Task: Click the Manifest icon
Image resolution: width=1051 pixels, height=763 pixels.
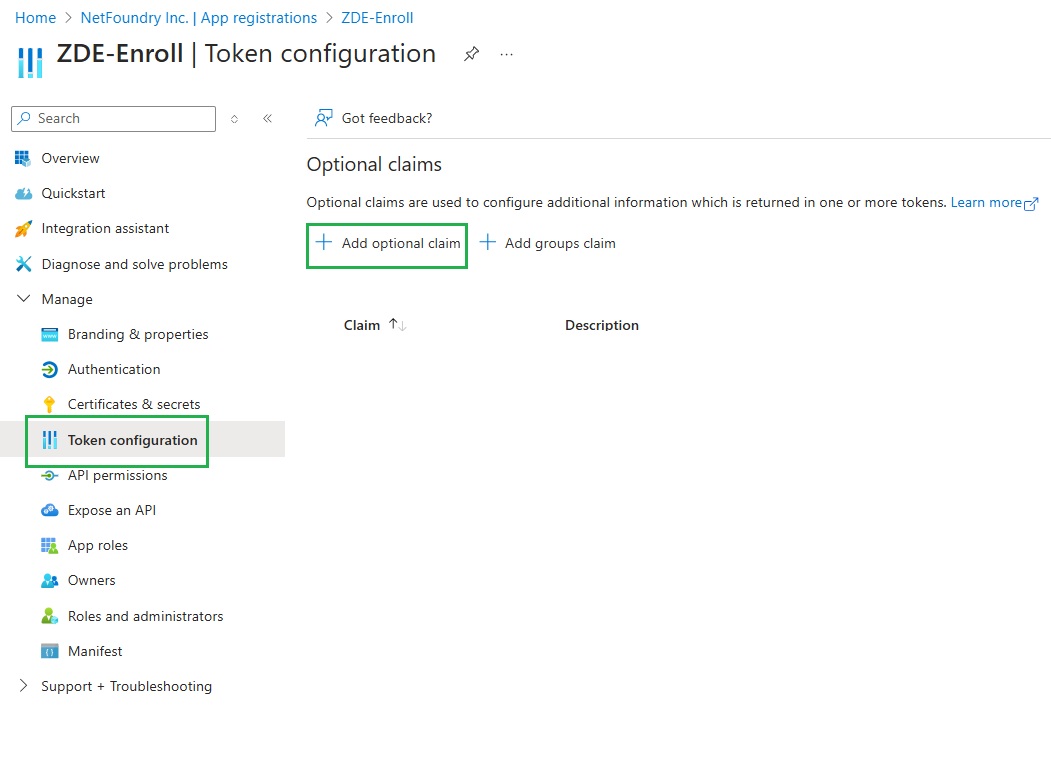Action: [x=50, y=651]
